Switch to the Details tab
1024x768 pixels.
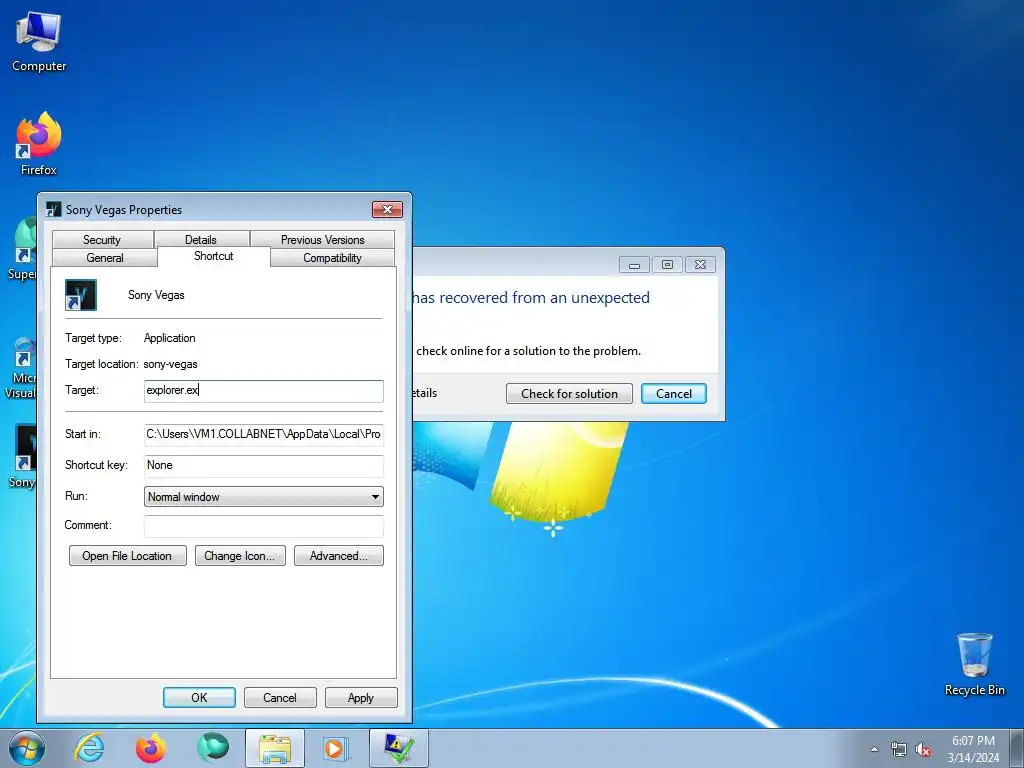click(x=200, y=239)
